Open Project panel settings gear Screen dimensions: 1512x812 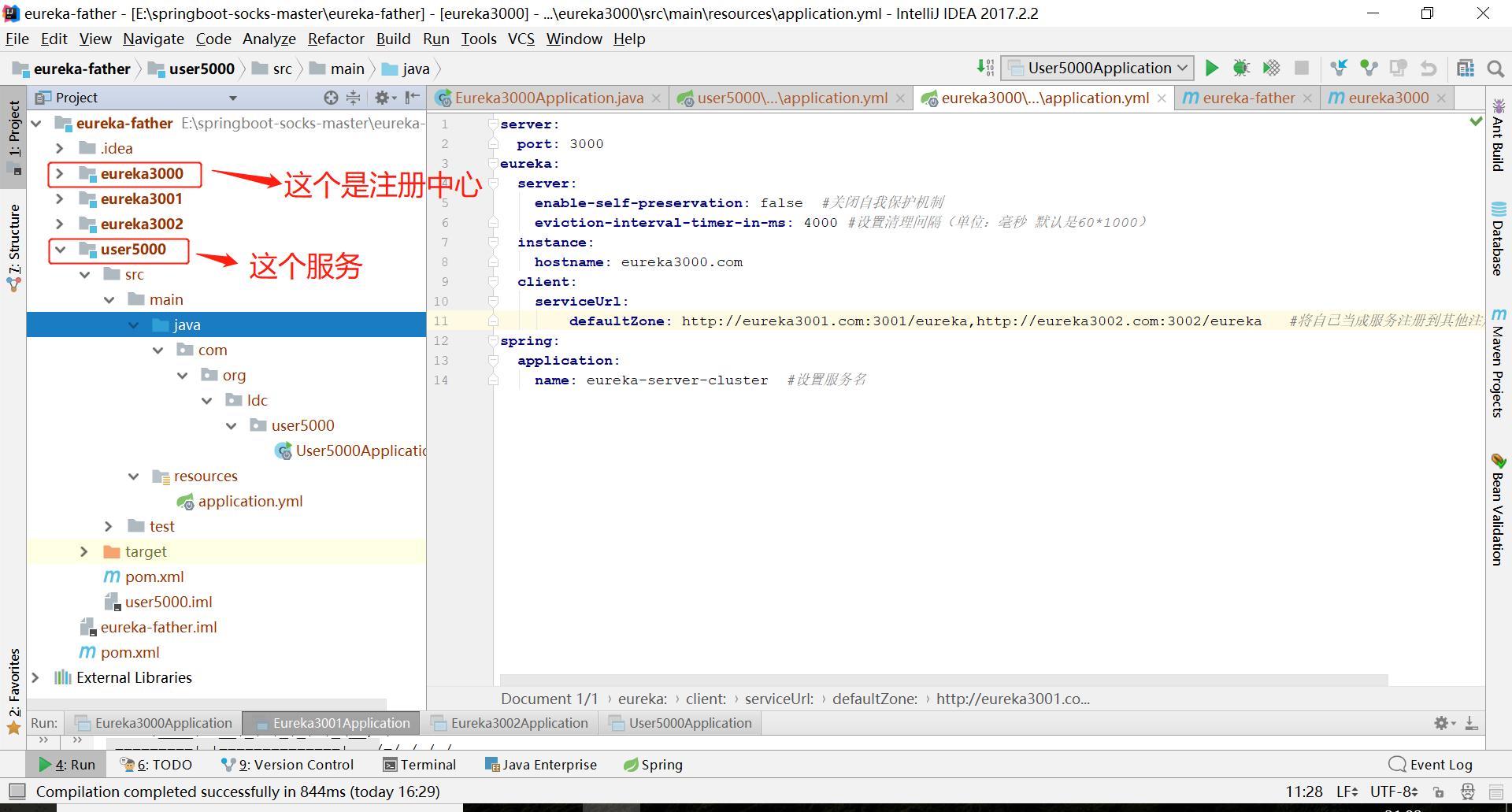click(x=384, y=98)
